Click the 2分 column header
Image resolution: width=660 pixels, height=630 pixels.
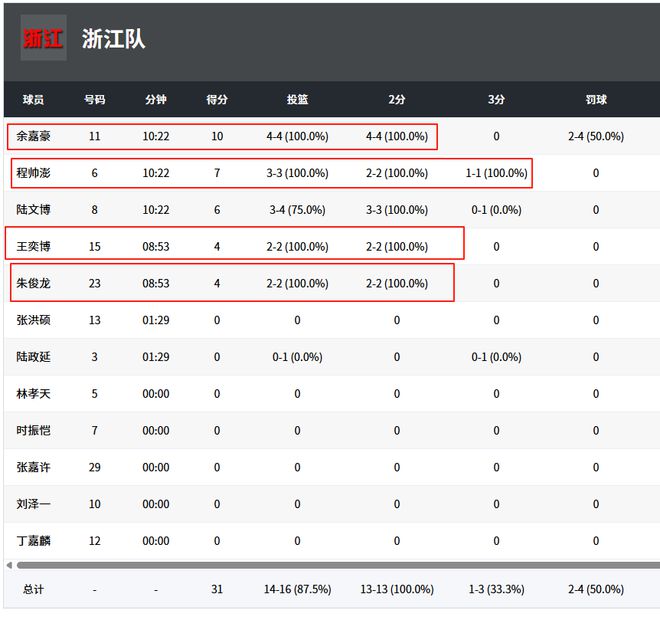[x=397, y=100]
